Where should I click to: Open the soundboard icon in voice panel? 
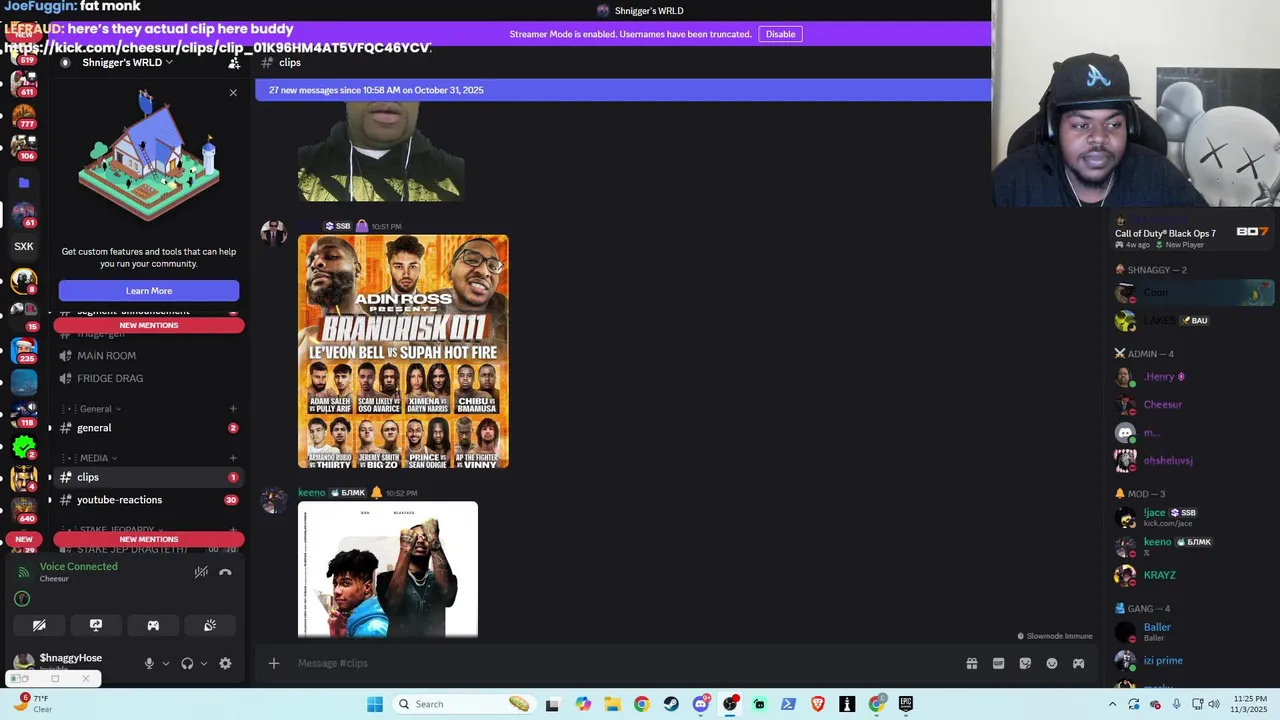pos(210,625)
